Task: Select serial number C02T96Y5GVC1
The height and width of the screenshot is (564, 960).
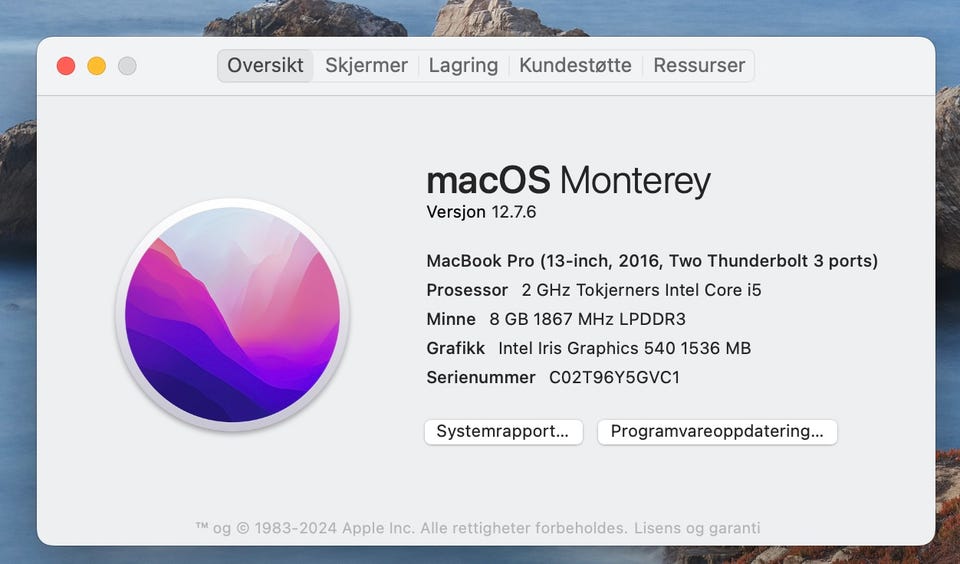Action: (615, 377)
